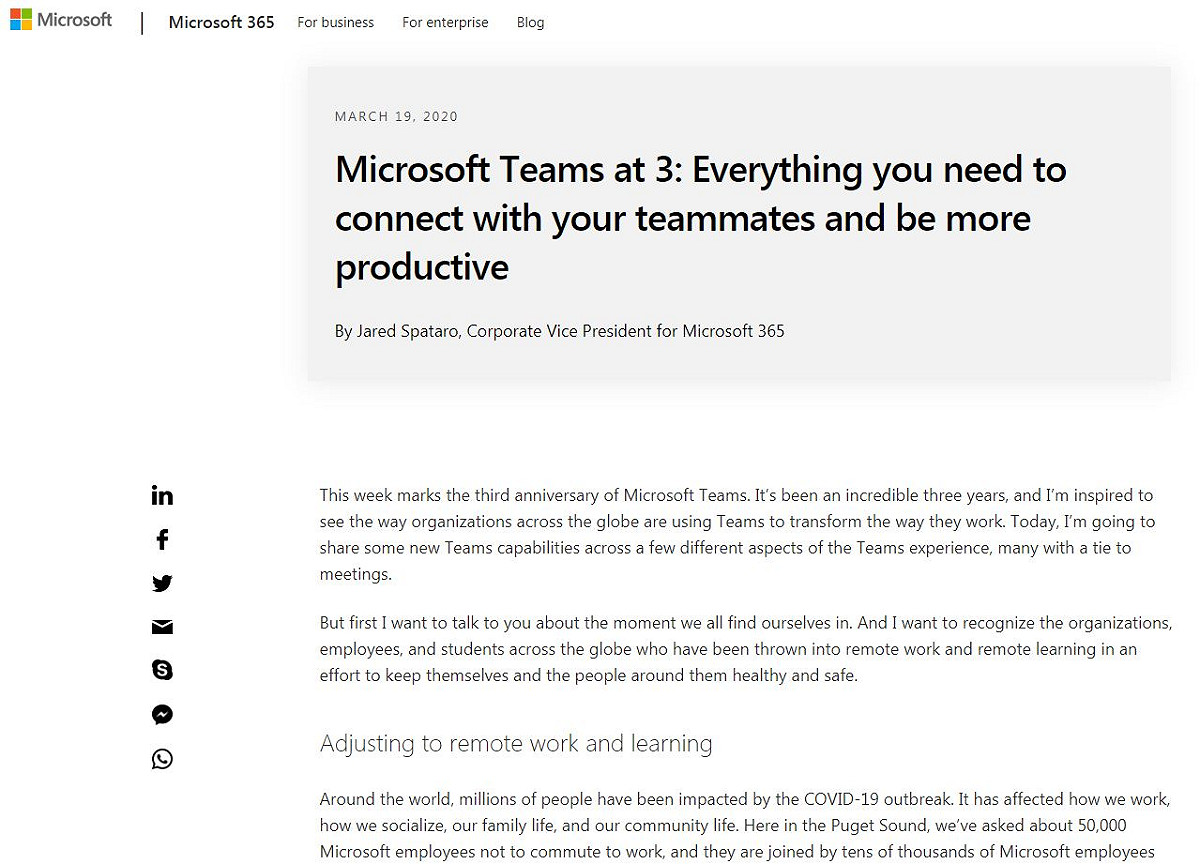The height and width of the screenshot is (864, 1200).
Task: Share article on Facebook
Action: pos(162,540)
